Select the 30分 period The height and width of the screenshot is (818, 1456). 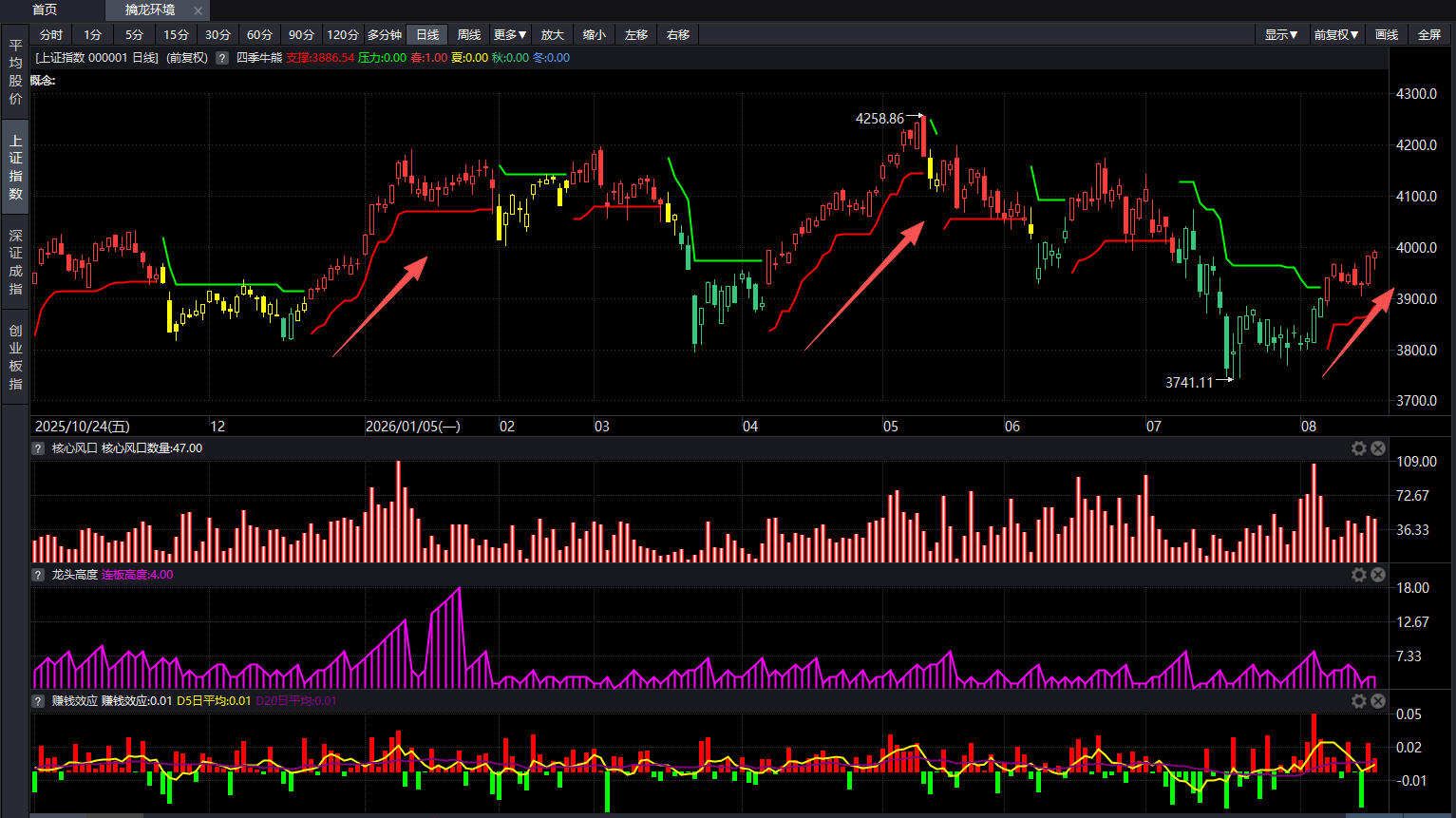point(218,34)
